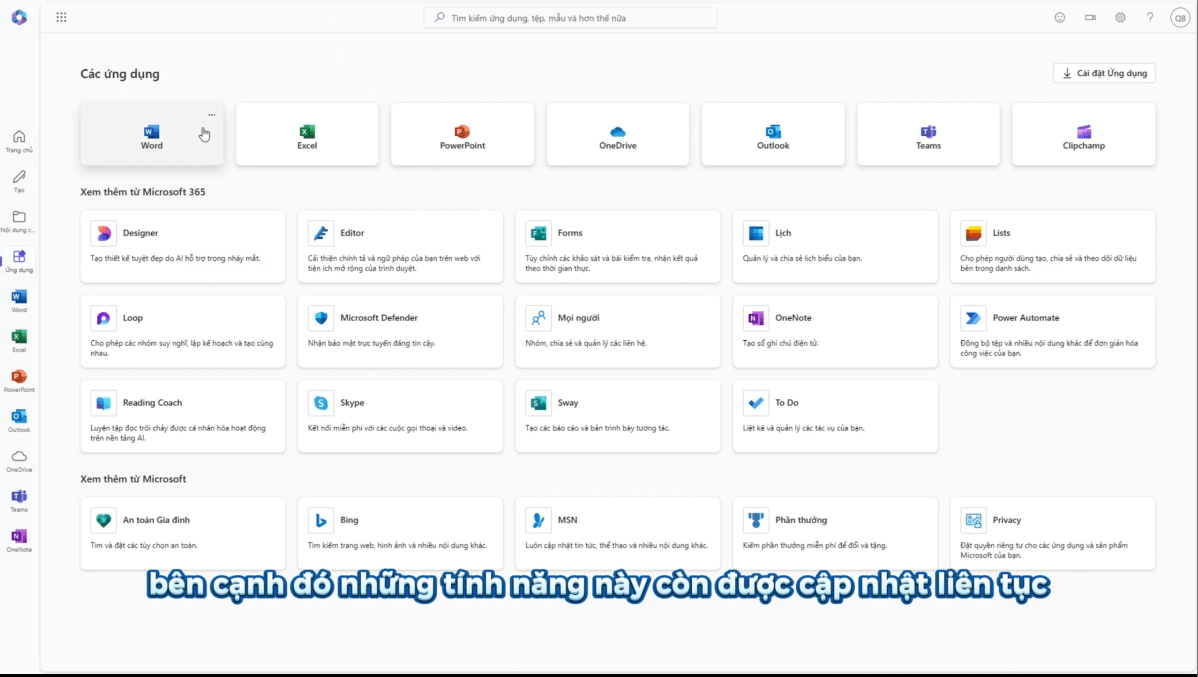
Task: Open the OneDrive app tile
Action: click(x=617, y=134)
